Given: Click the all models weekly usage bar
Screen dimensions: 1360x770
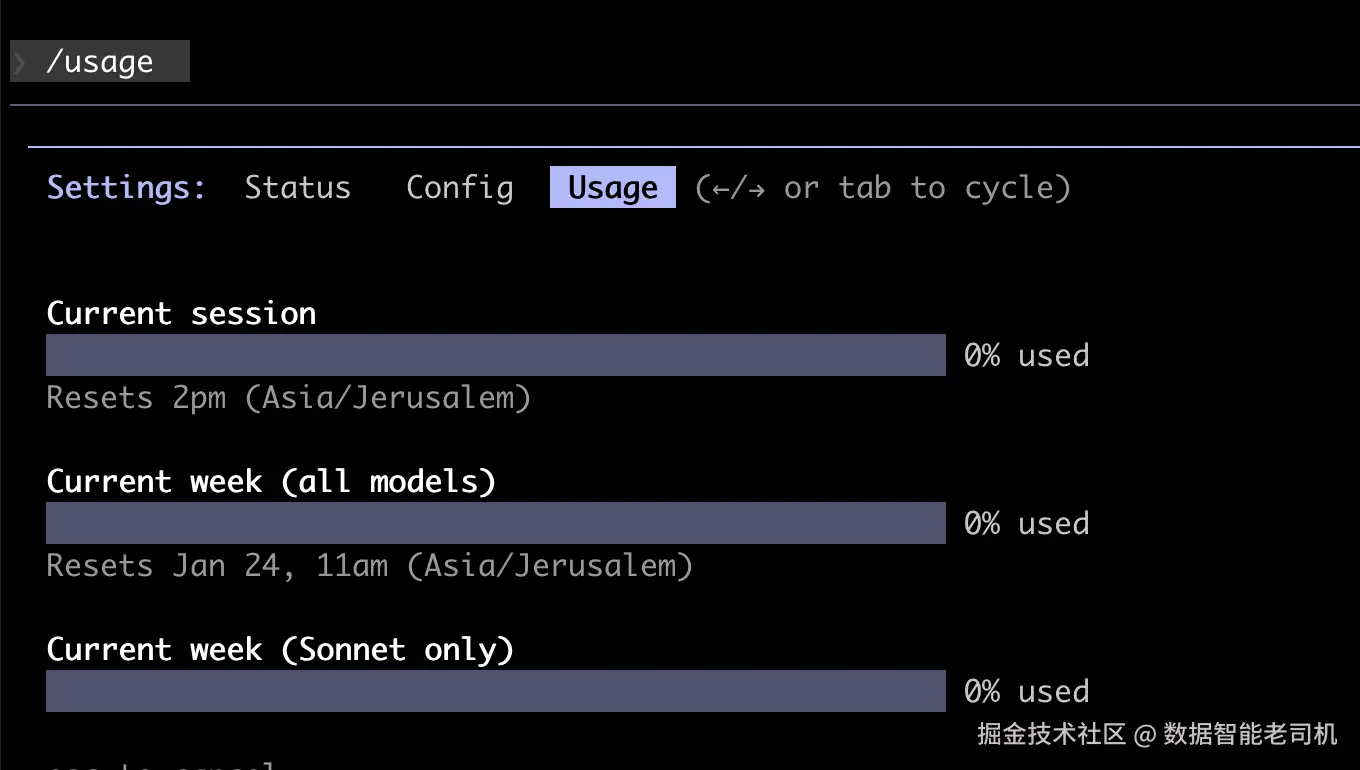Looking at the screenshot, I should [x=495, y=523].
